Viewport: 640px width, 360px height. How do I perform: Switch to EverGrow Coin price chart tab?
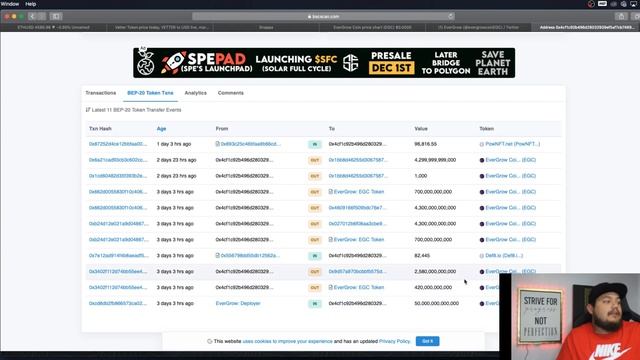[x=372, y=27]
